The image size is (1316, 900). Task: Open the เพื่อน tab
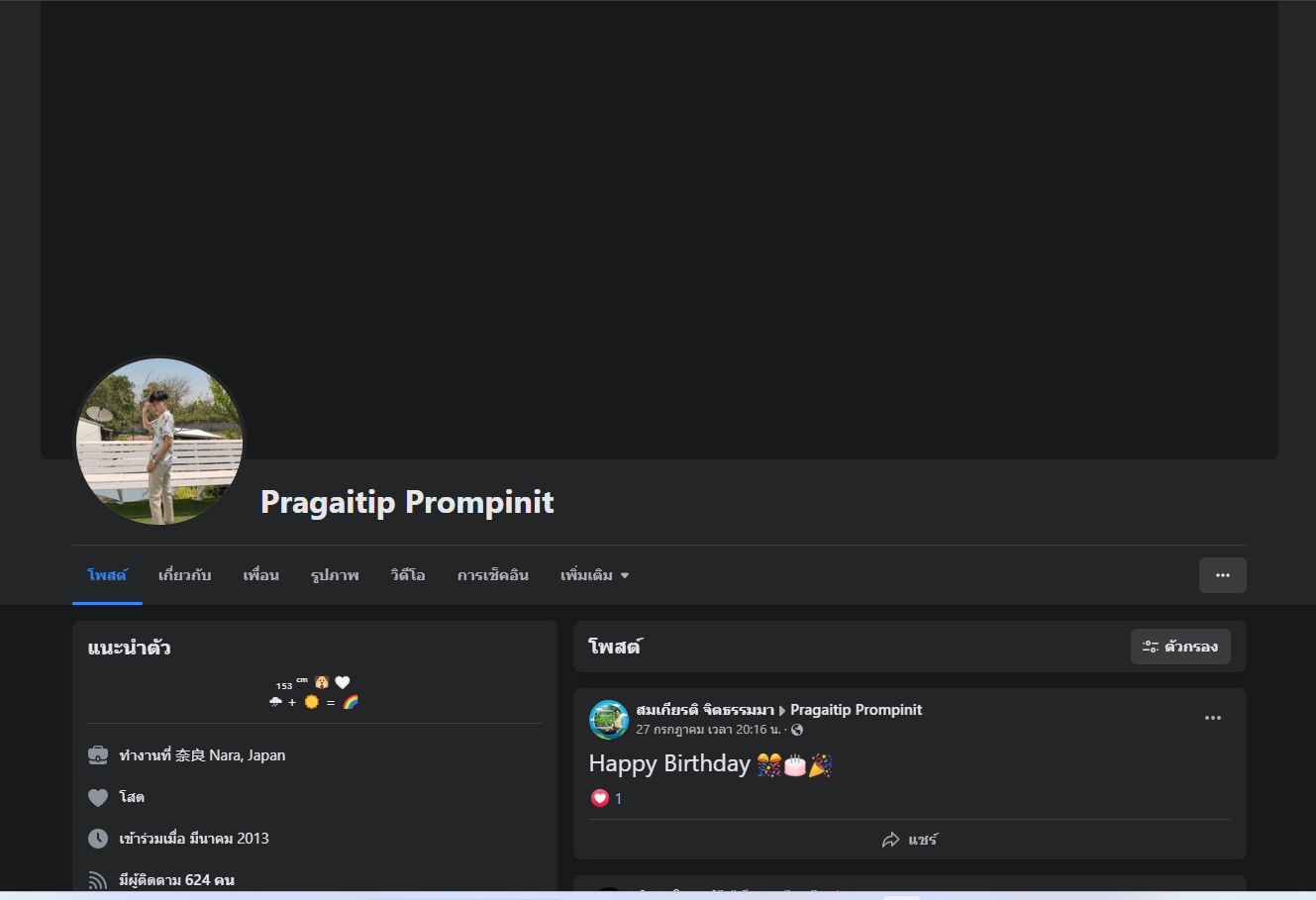[261, 575]
